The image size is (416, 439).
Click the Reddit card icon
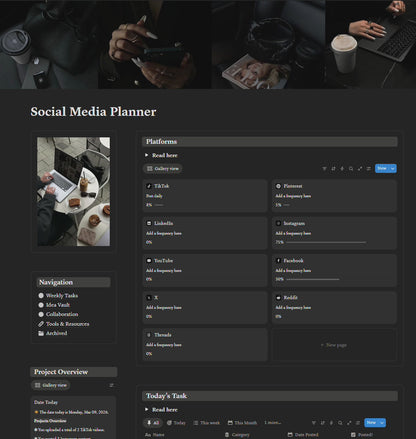tap(278, 298)
